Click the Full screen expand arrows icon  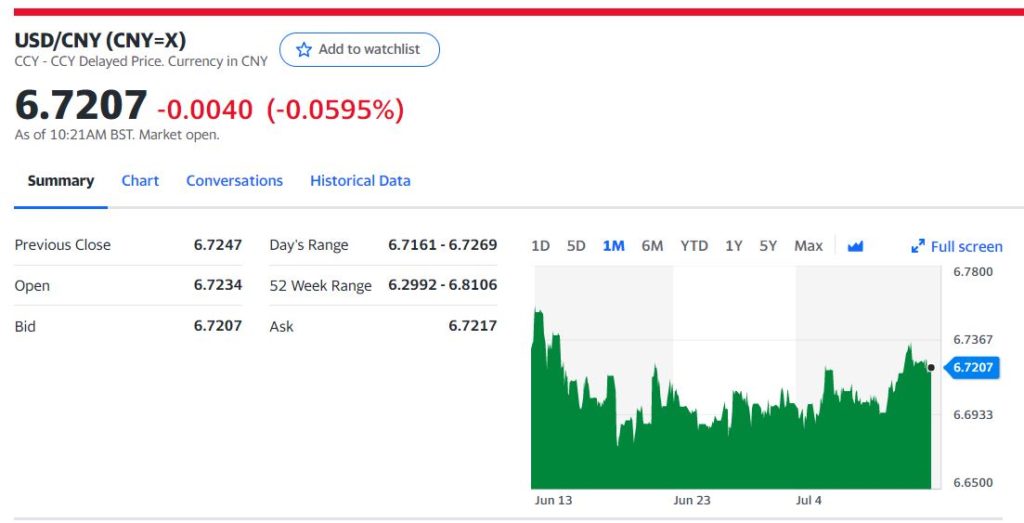pos(917,246)
